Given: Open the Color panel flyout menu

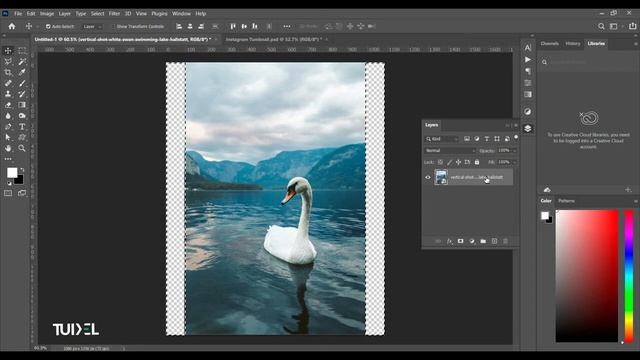Looking at the screenshot, I should tap(636, 201).
